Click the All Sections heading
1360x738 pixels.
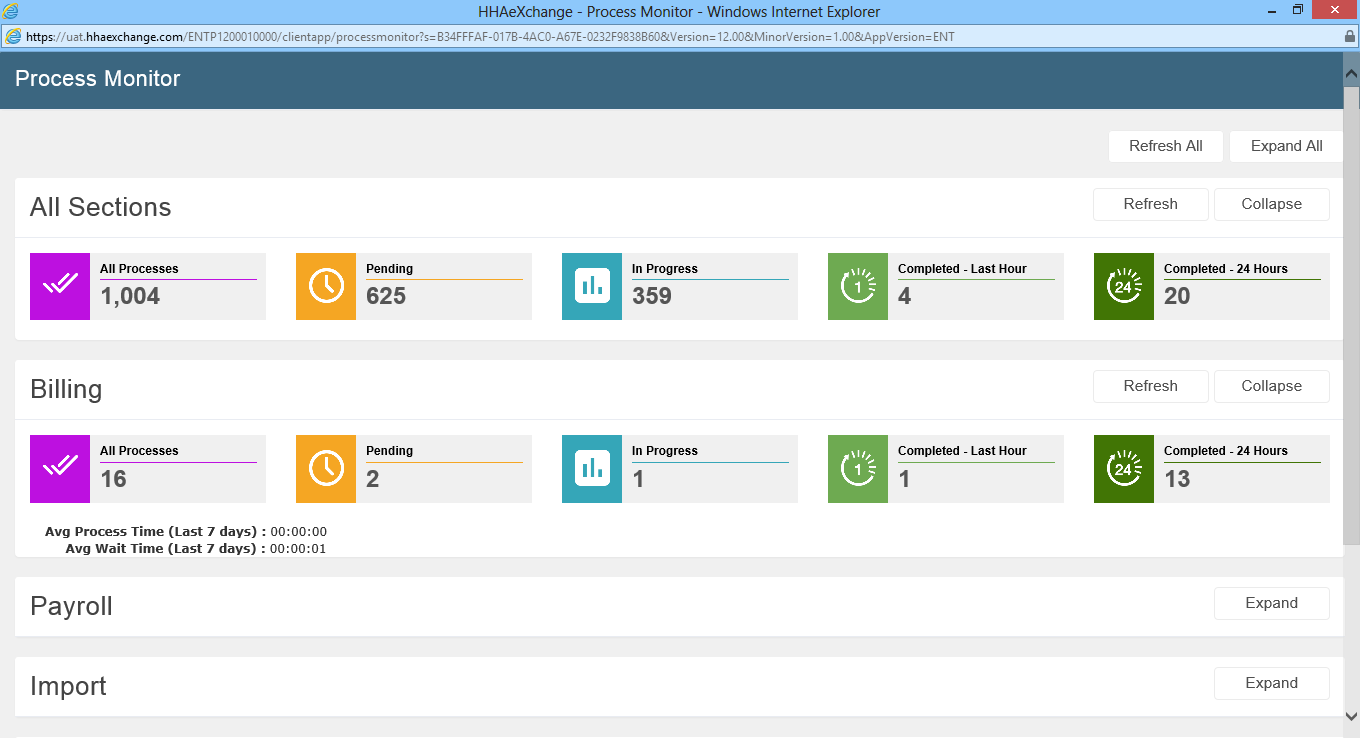point(100,207)
